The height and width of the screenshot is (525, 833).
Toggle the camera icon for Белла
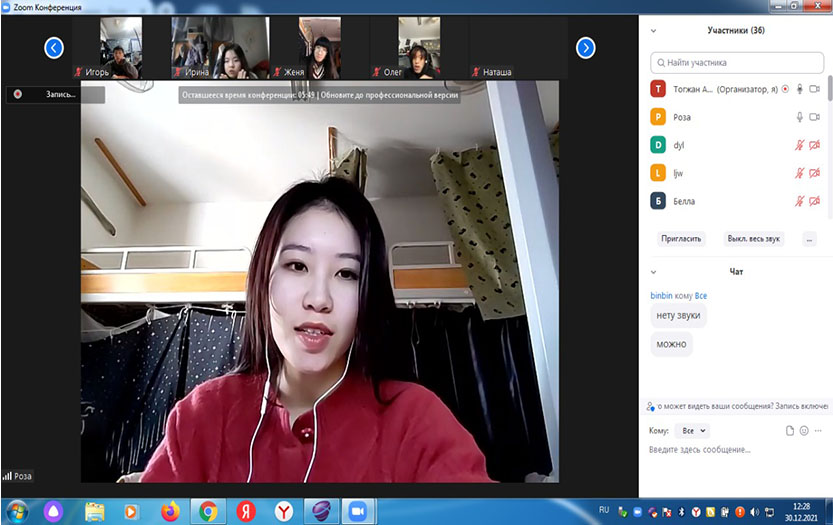[814, 201]
